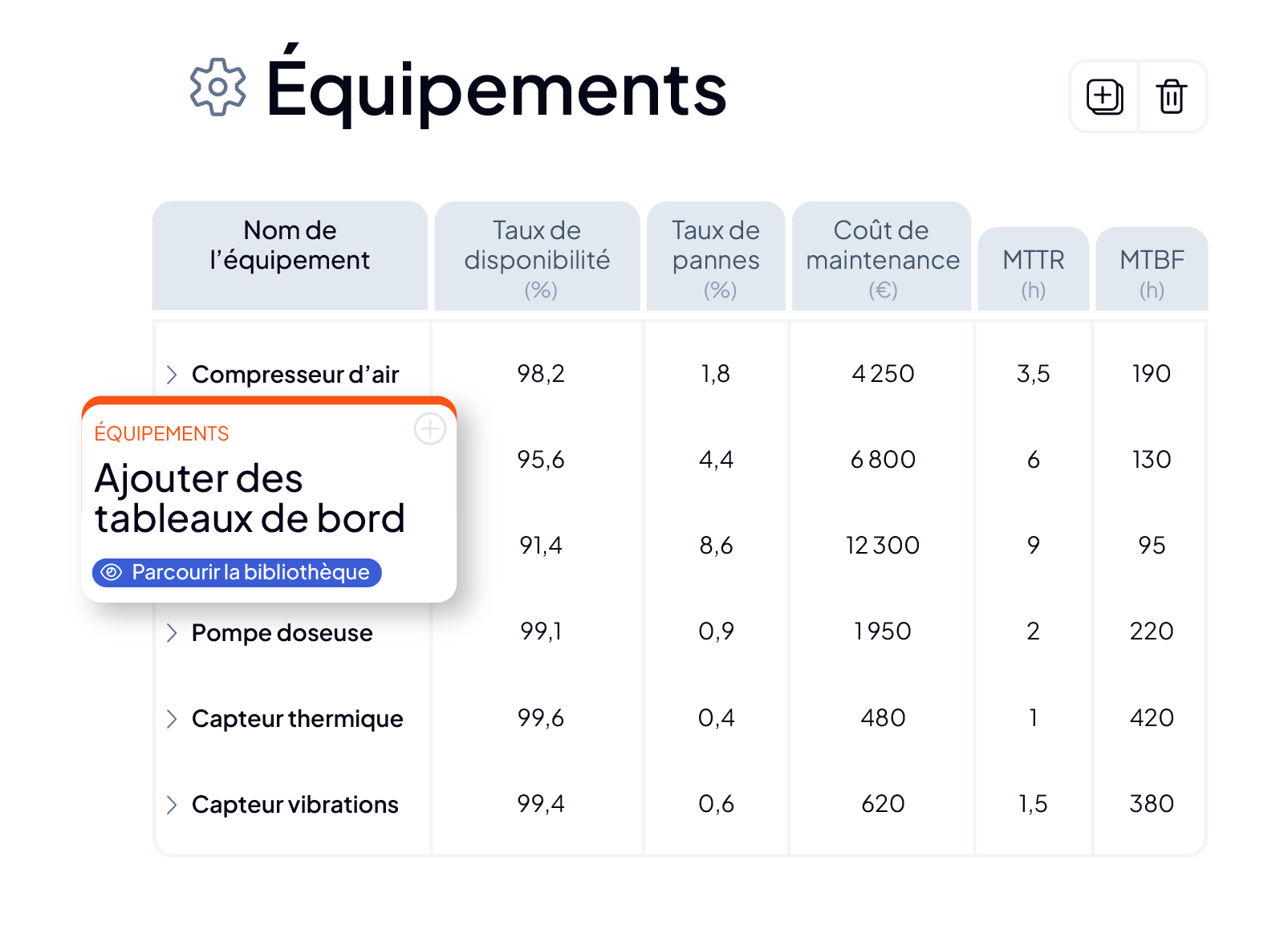Expand the Capteur vibrations row
This screenshot has height=950, width=1288.
171,805
